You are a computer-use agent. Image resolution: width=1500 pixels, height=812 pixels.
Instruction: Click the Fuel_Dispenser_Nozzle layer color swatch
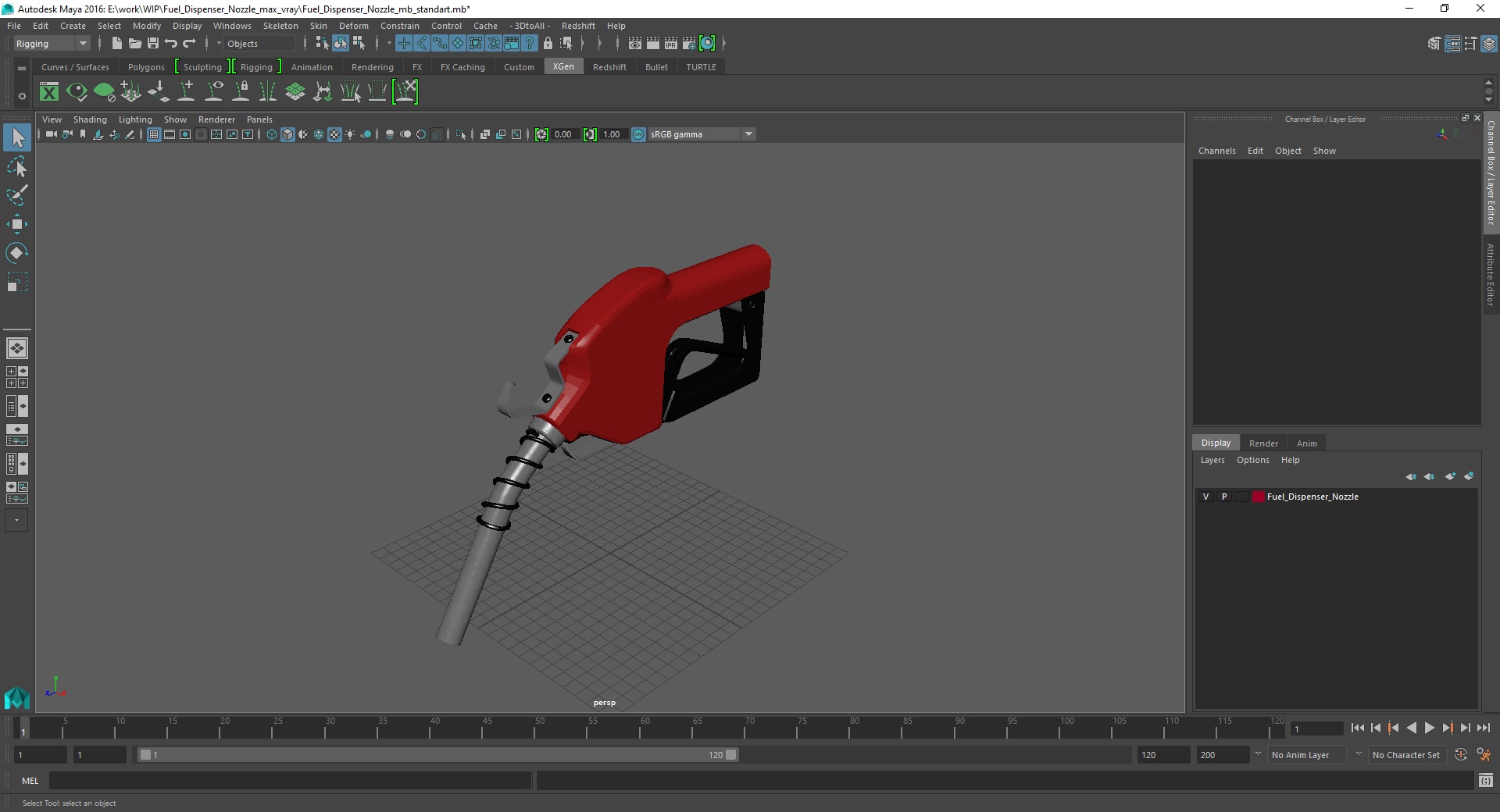point(1259,497)
